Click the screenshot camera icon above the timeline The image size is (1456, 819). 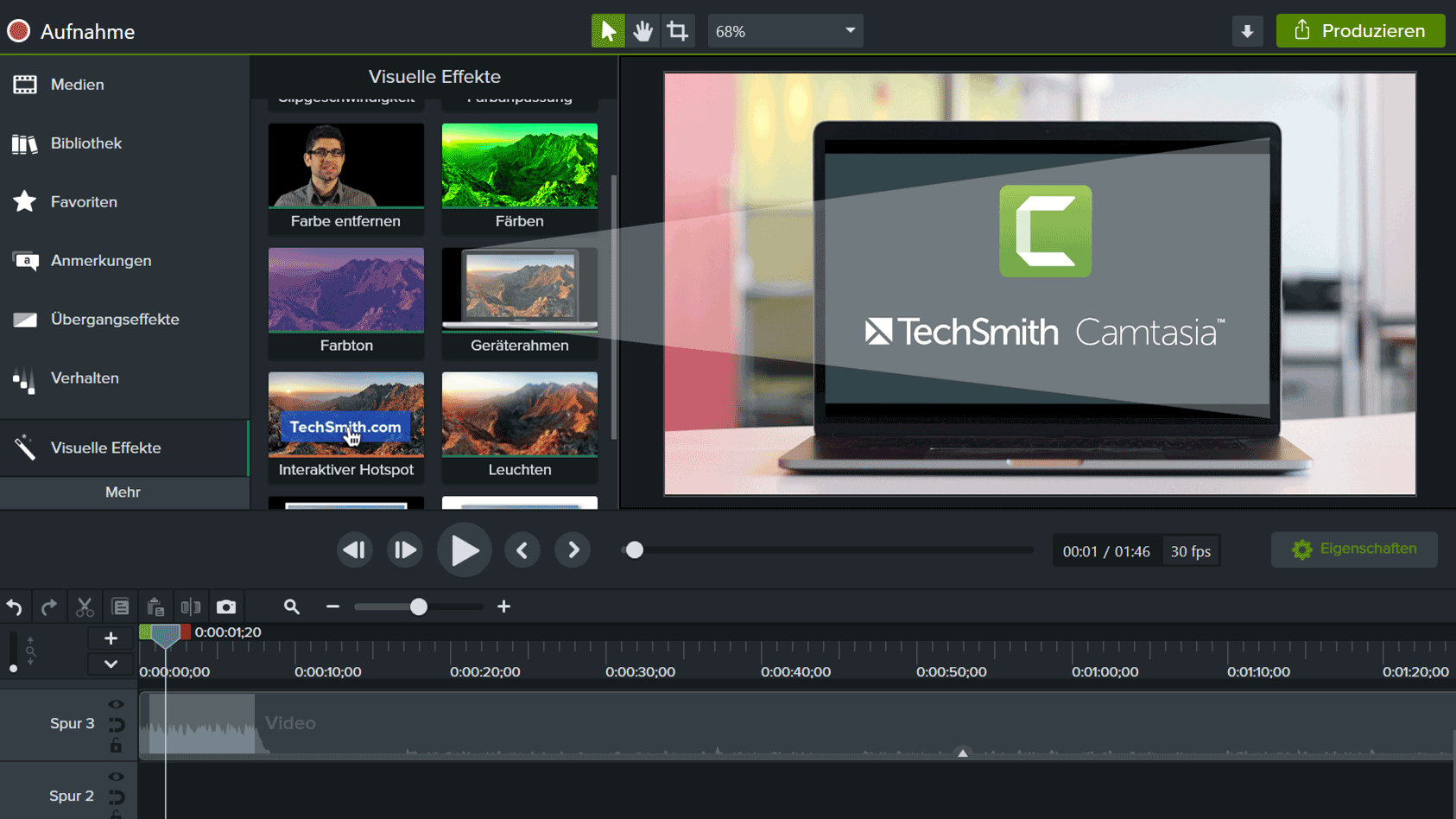pyautogui.click(x=226, y=606)
